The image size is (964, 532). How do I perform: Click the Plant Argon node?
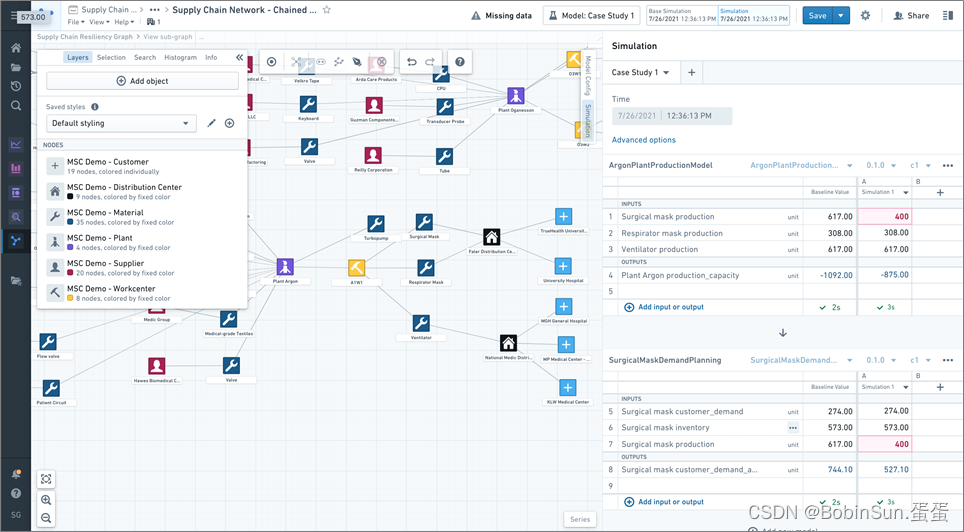pyautogui.click(x=285, y=268)
